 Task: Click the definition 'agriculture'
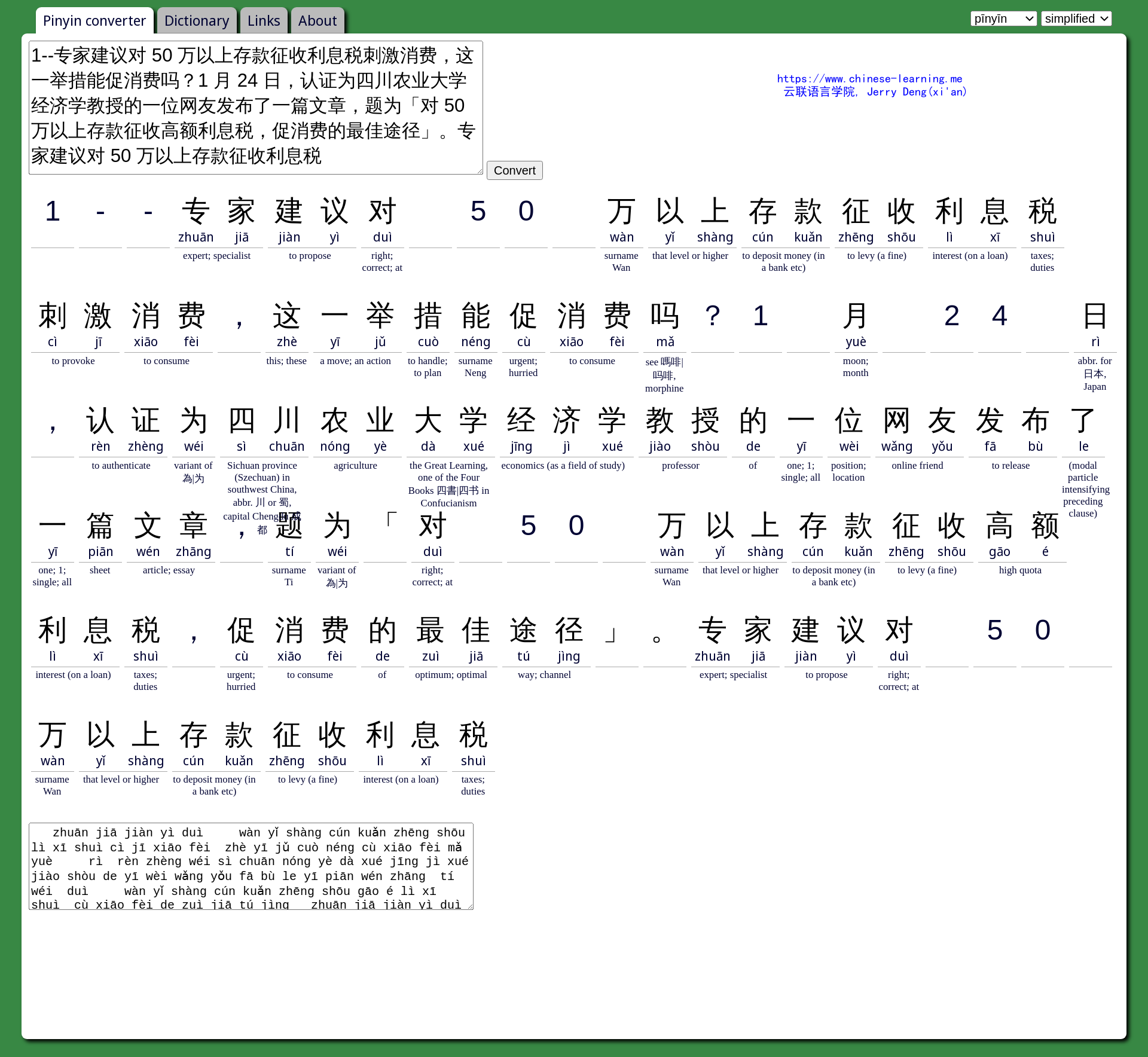coord(355,466)
